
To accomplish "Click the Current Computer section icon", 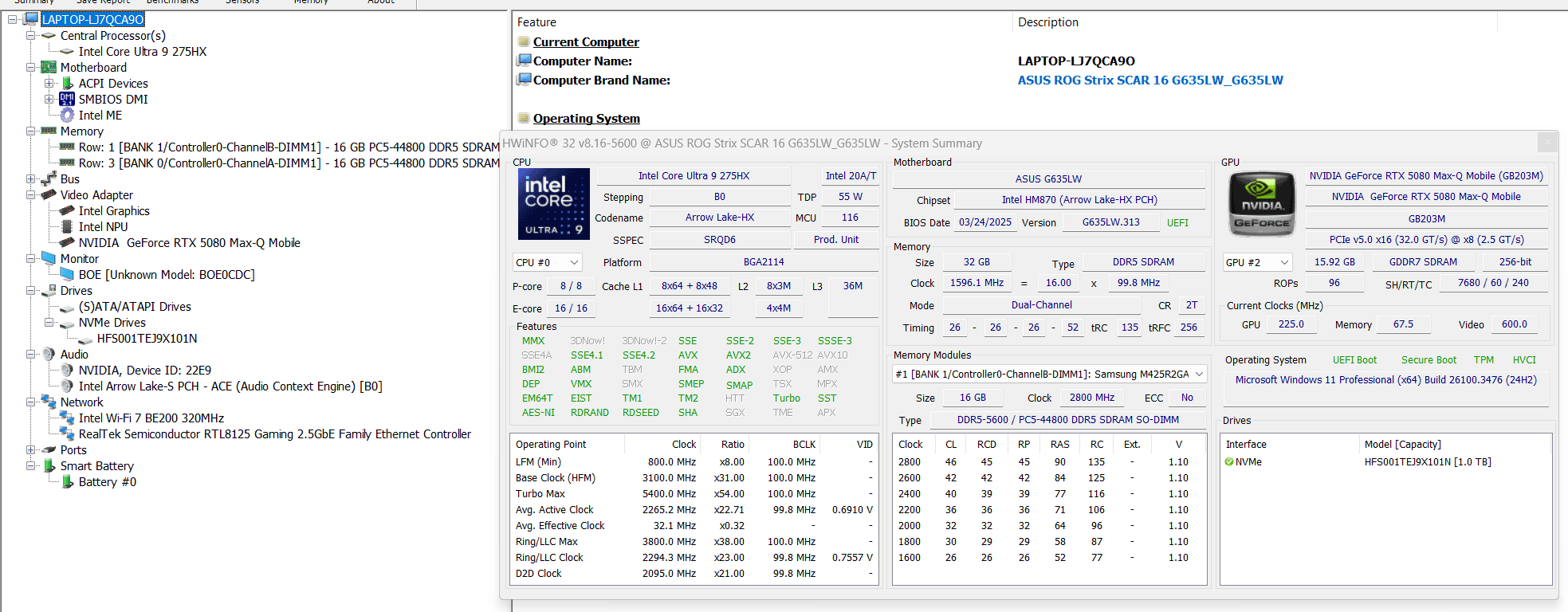I will 524,41.
